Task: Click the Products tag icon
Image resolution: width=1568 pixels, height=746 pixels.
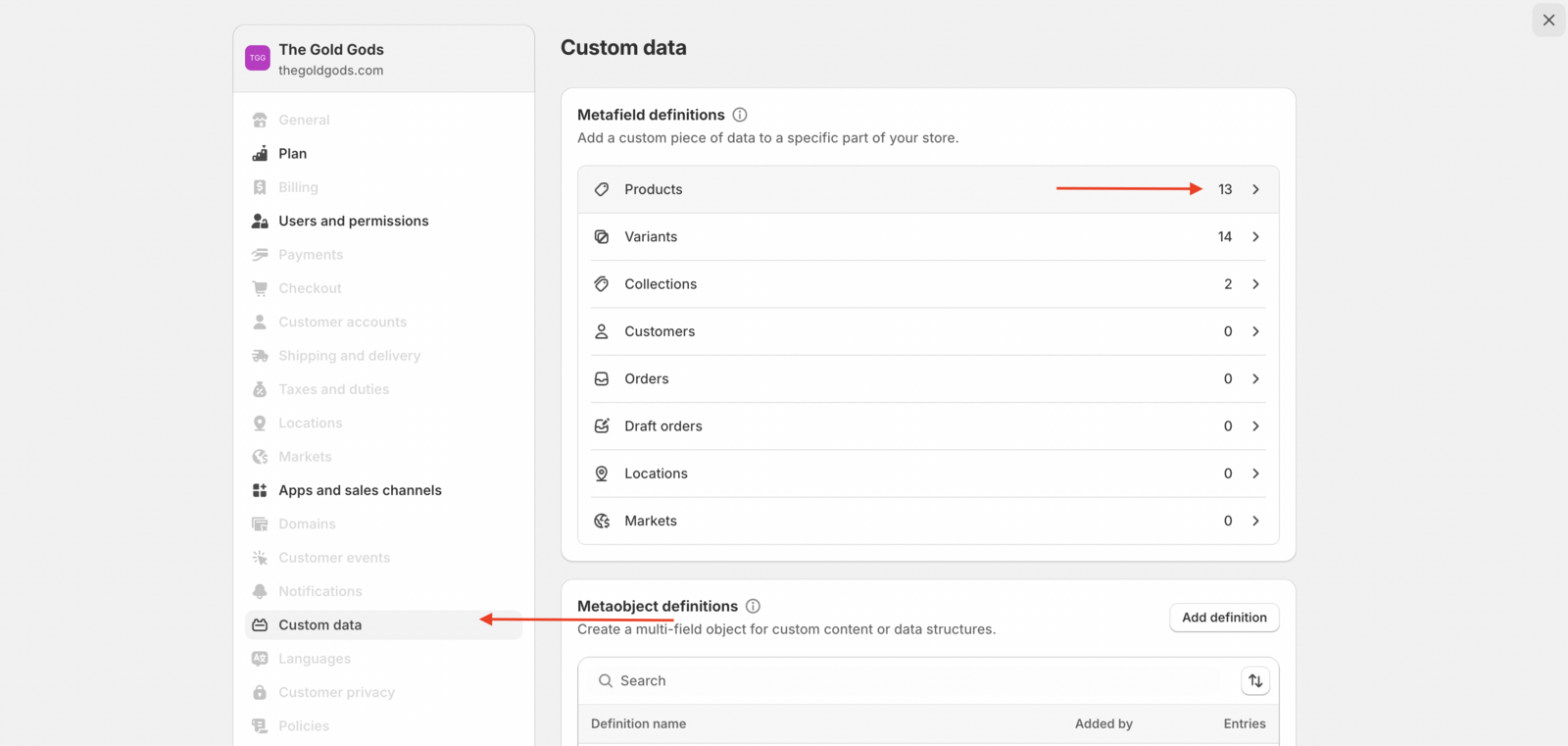Action: pyautogui.click(x=602, y=189)
